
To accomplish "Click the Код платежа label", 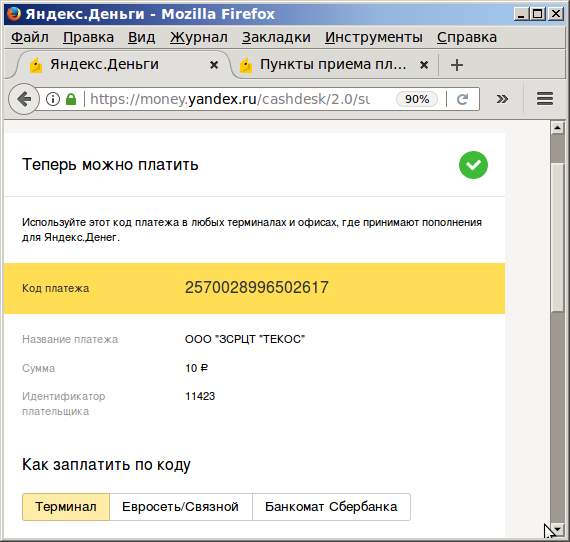I will tap(56, 288).
